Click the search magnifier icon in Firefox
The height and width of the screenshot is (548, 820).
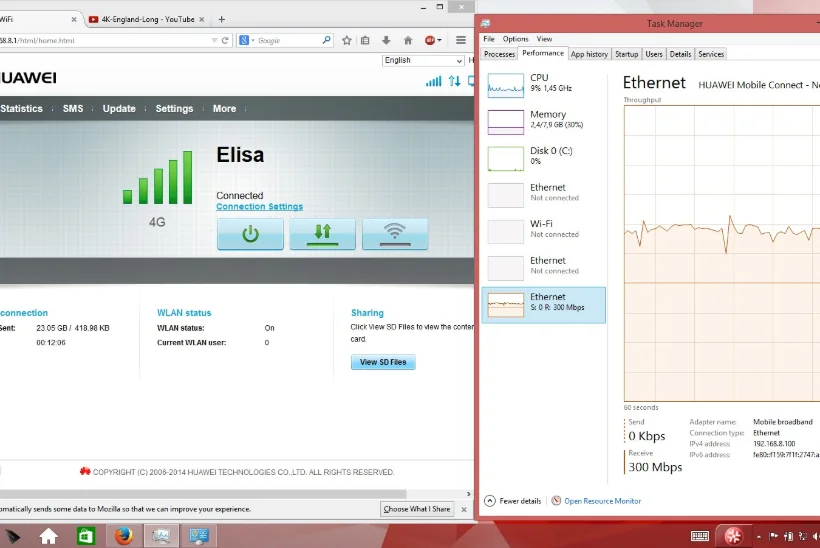[x=326, y=40]
